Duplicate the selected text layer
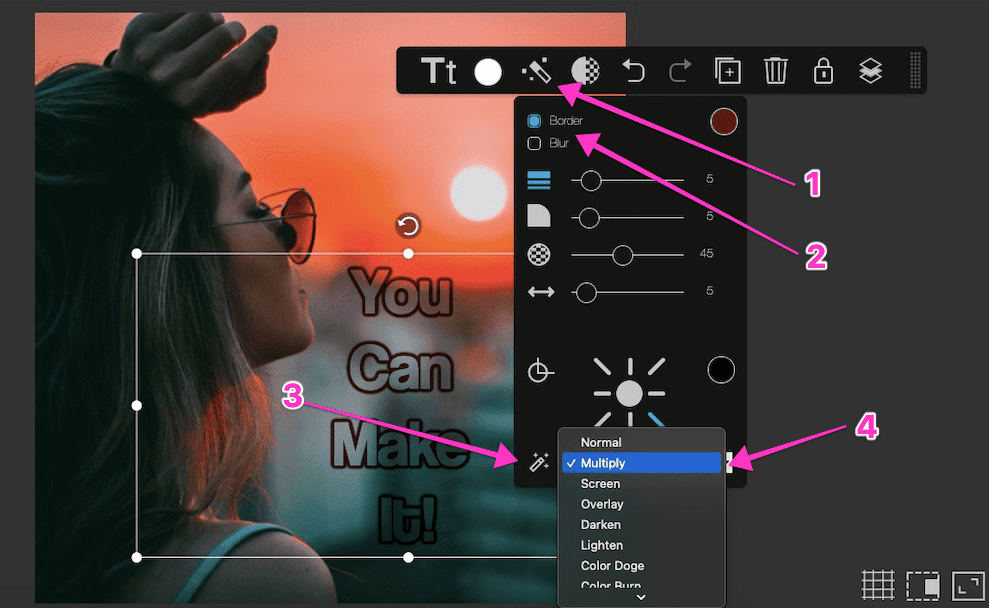Image resolution: width=989 pixels, height=608 pixels. click(727, 71)
